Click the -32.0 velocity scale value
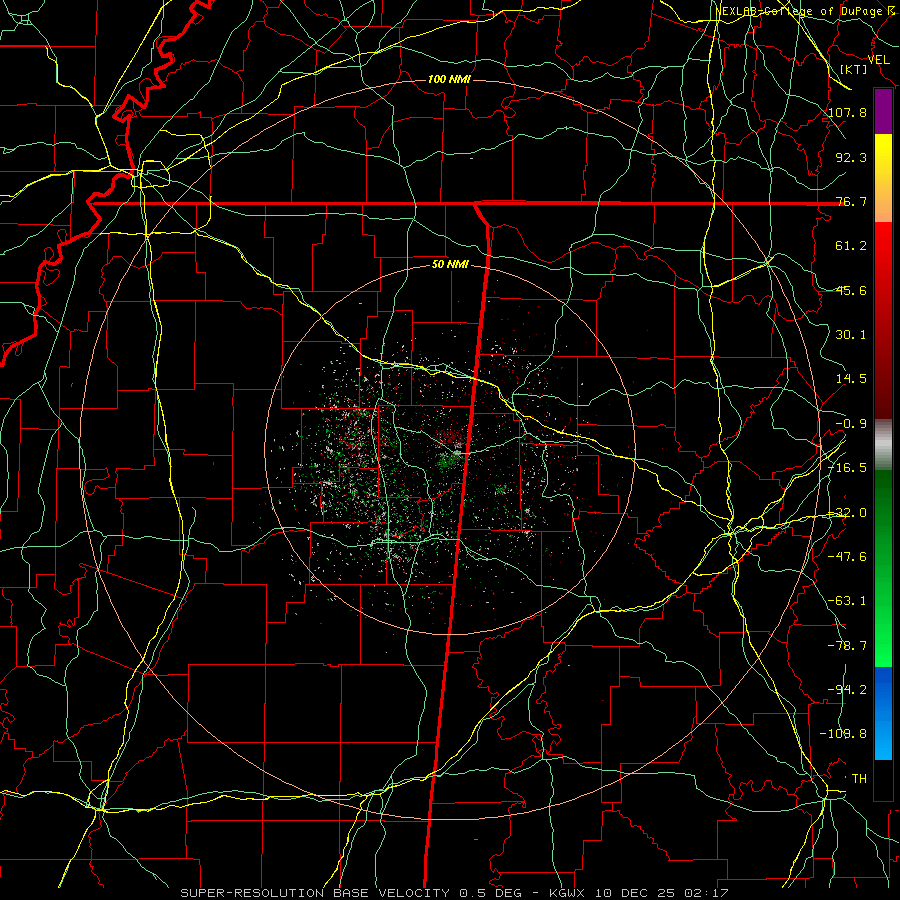This screenshot has width=900, height=900. (848, 513)
